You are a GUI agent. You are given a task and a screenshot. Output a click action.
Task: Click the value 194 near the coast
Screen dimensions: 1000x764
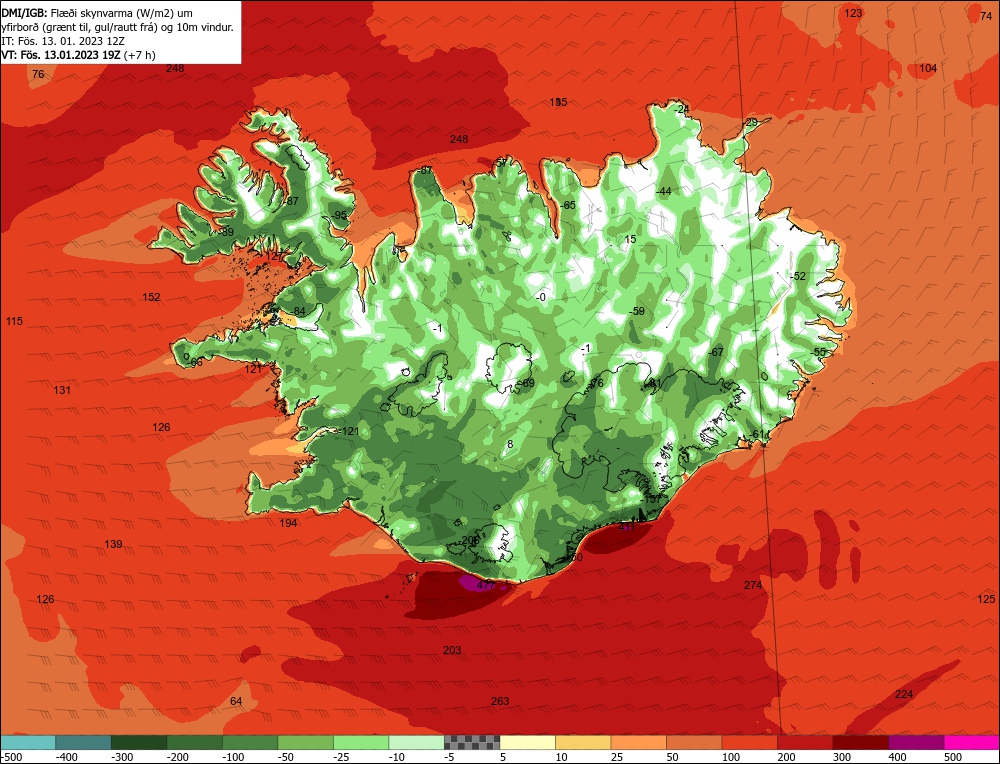coord(288,523)
